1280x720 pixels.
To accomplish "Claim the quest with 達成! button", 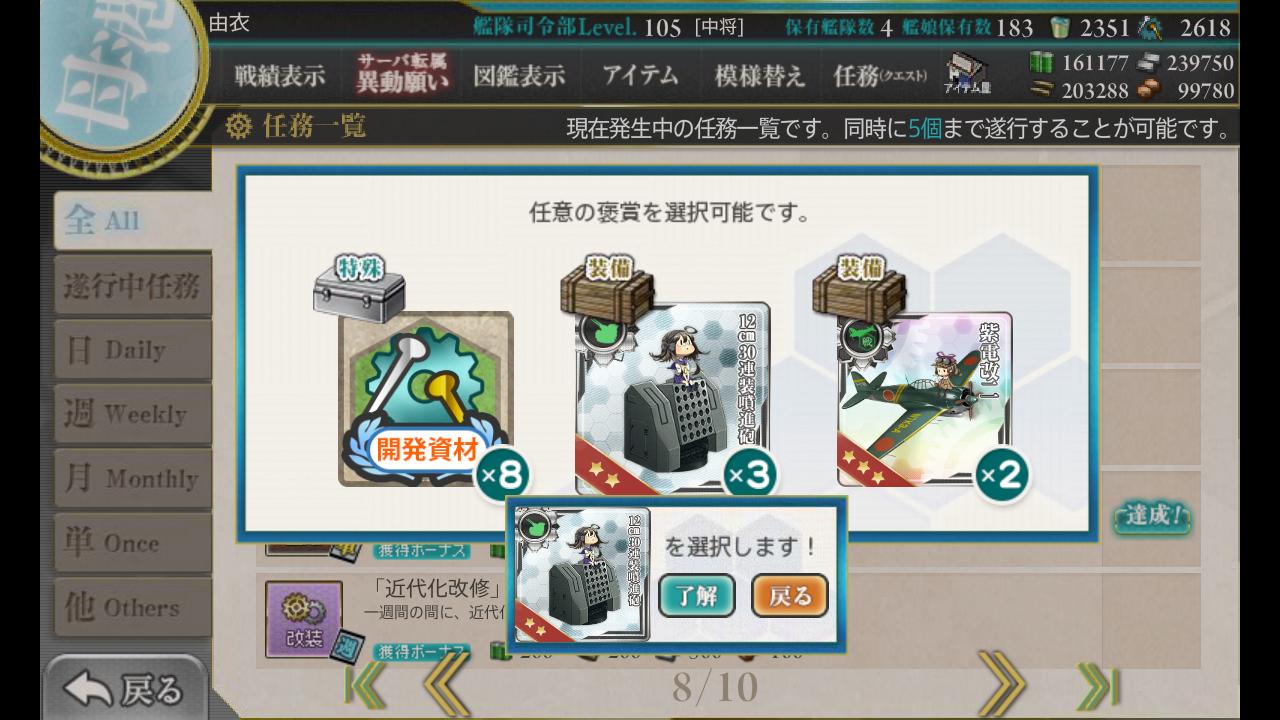I will click(1152, 517).
